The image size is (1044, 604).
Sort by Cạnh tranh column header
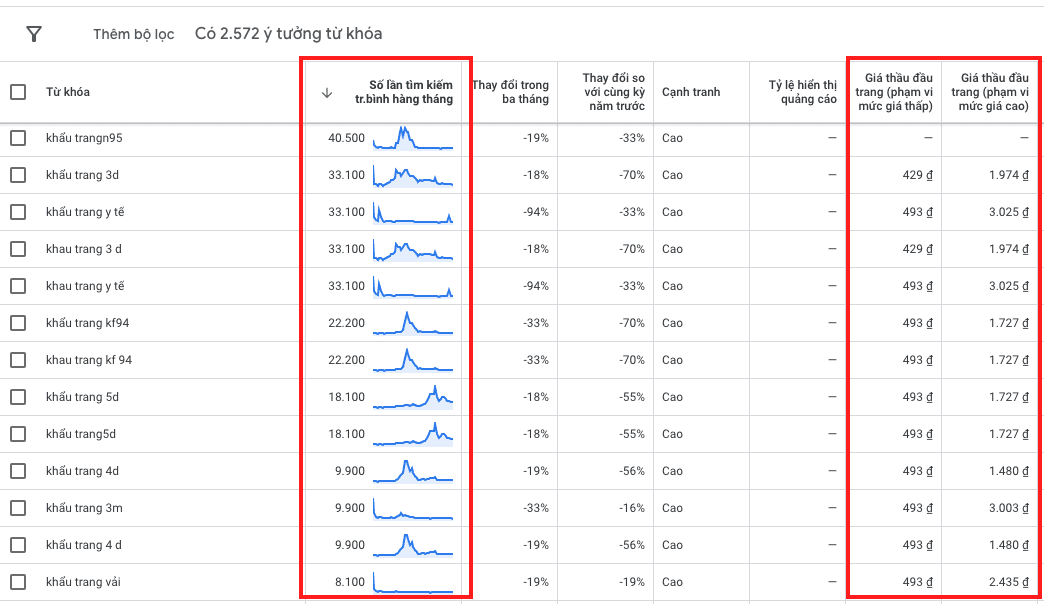691,92
